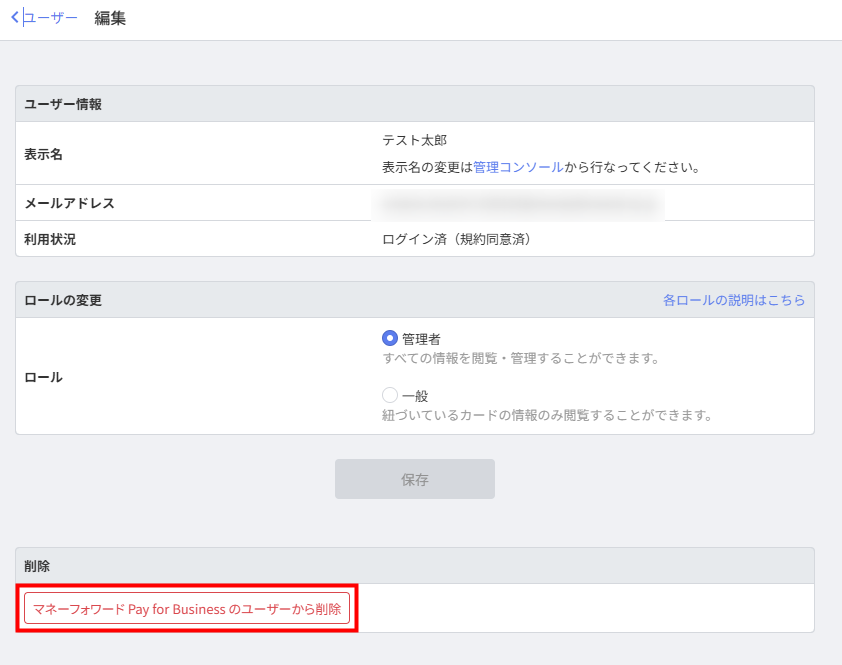This screenshot has height=665, width=842.
Task: Click the メールアドレス row label
Action: [x=69, y=203]
